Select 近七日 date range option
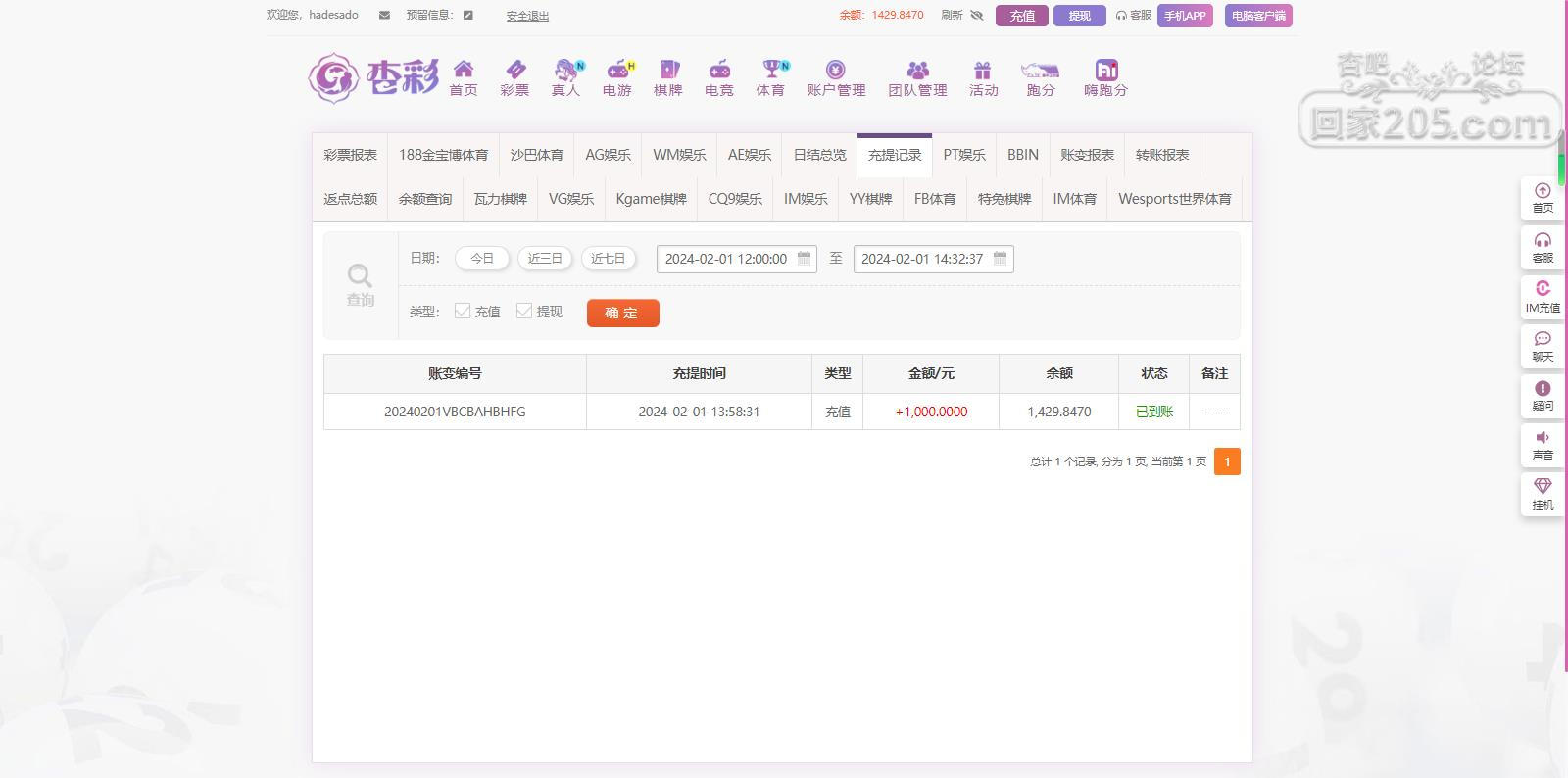This screenshot has width=1568, height=778. click(608, 259)
